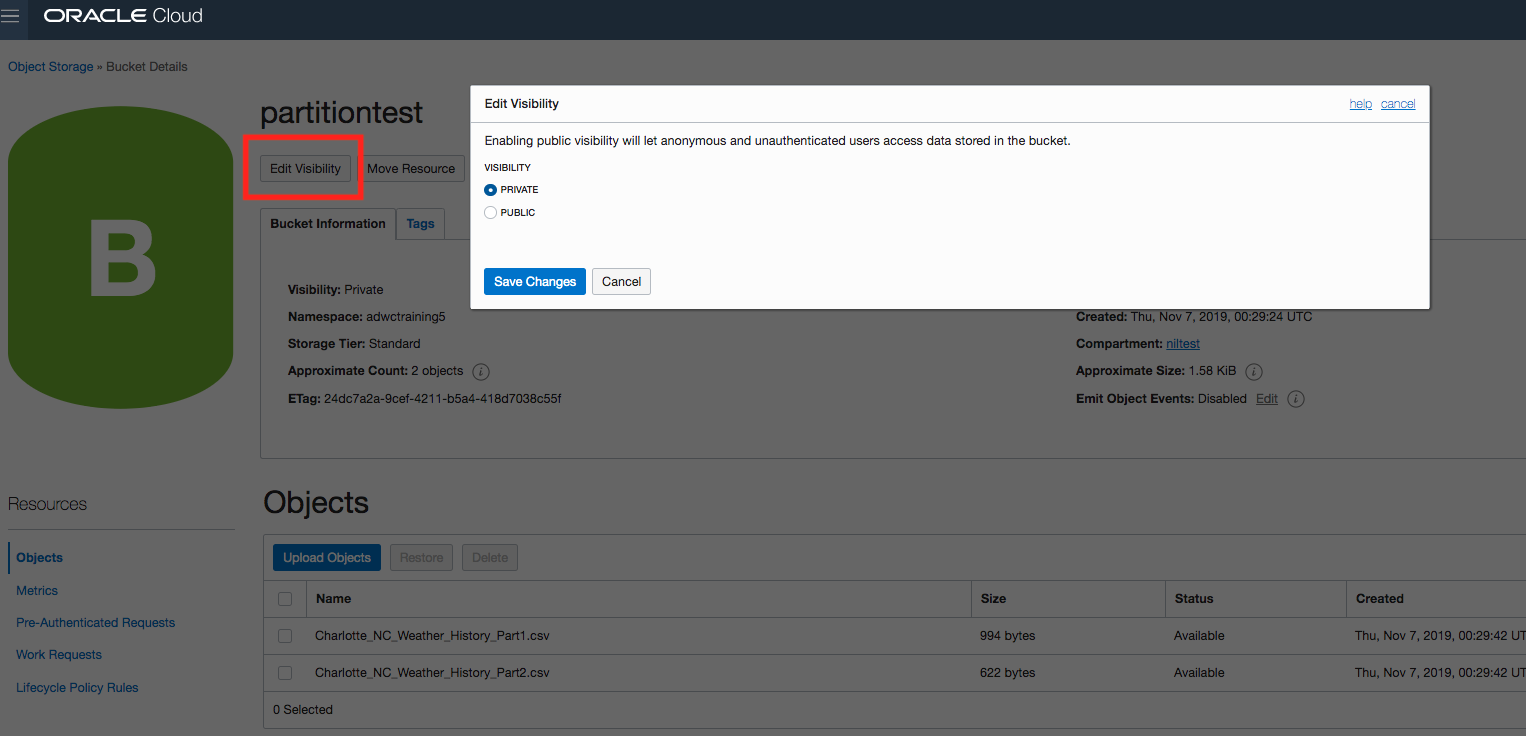The height and width of the screenshot is (736, 1526).
Task: Click info icon beside Approximate Count
Action: [480, 371]
